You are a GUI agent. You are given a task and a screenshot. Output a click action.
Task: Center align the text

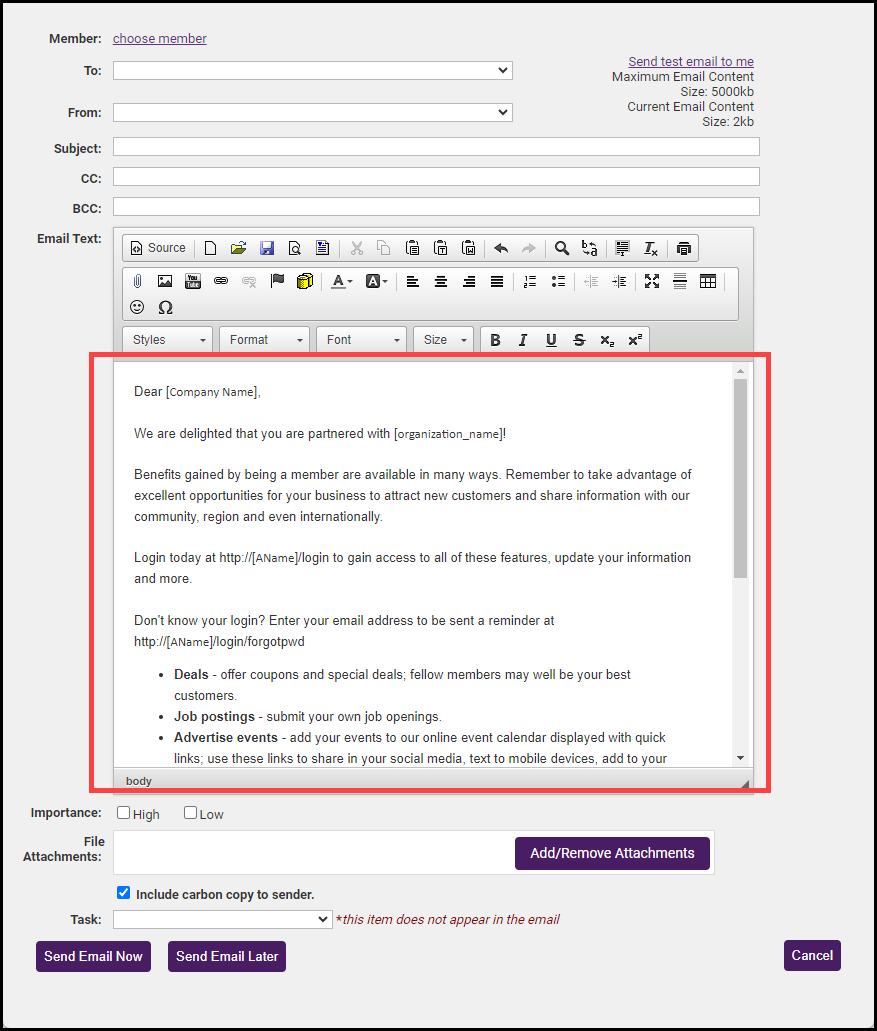click(441, 281)
